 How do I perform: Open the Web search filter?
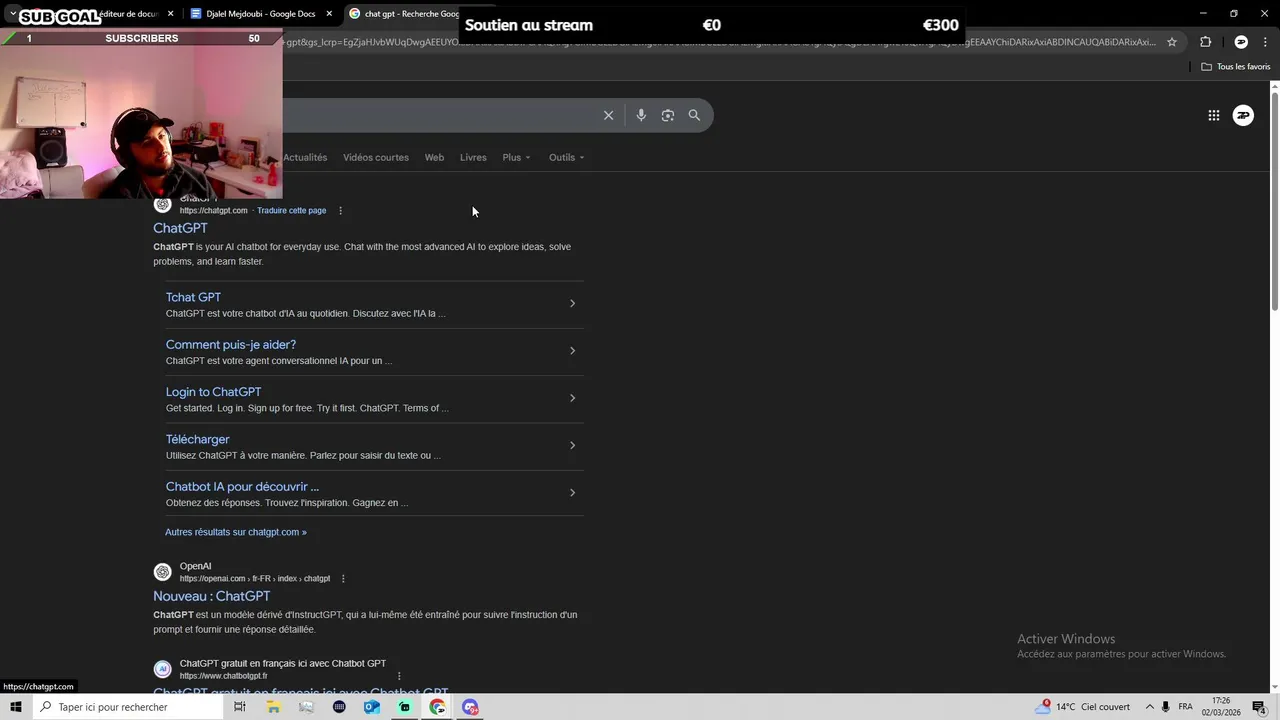(434, 157)
